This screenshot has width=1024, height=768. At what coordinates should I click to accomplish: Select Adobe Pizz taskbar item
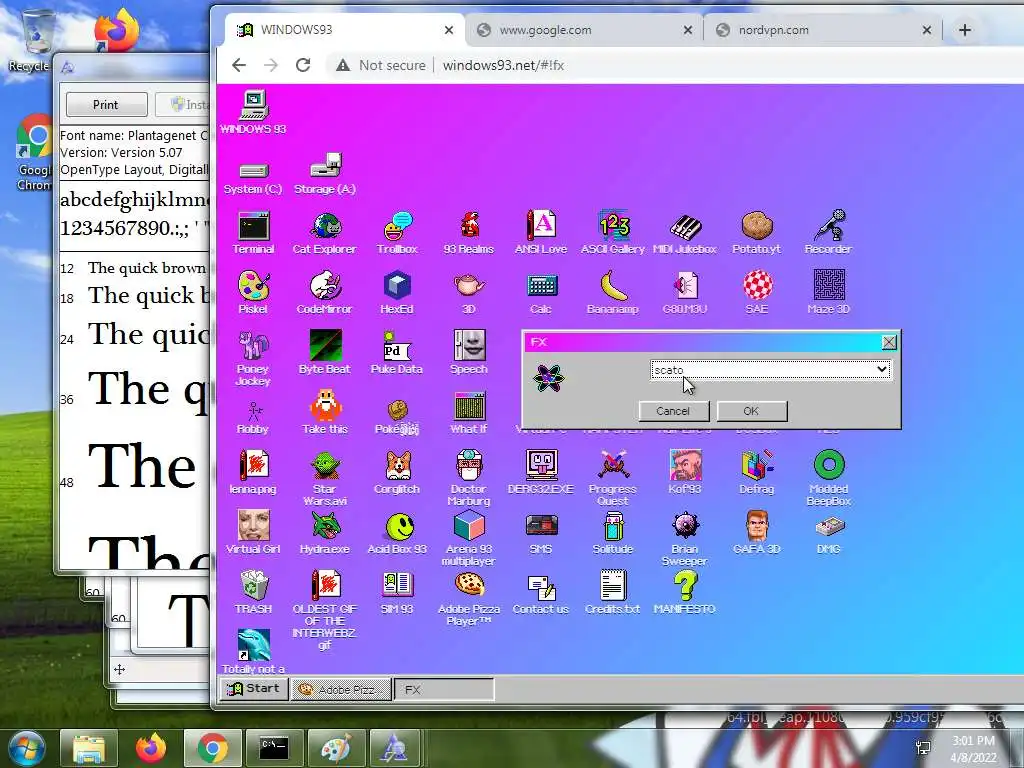point(341,689)
